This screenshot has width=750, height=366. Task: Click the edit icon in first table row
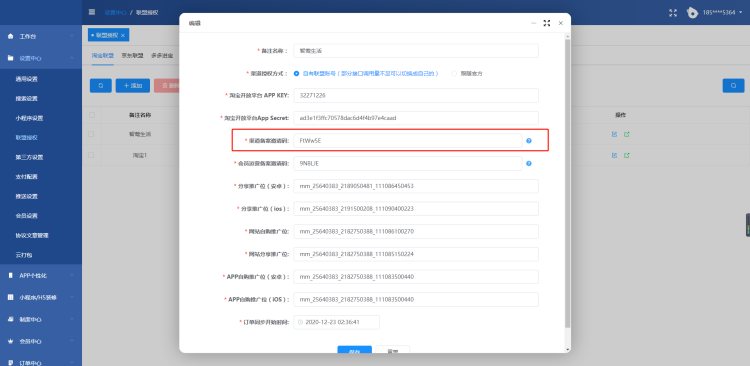(614, 134)
